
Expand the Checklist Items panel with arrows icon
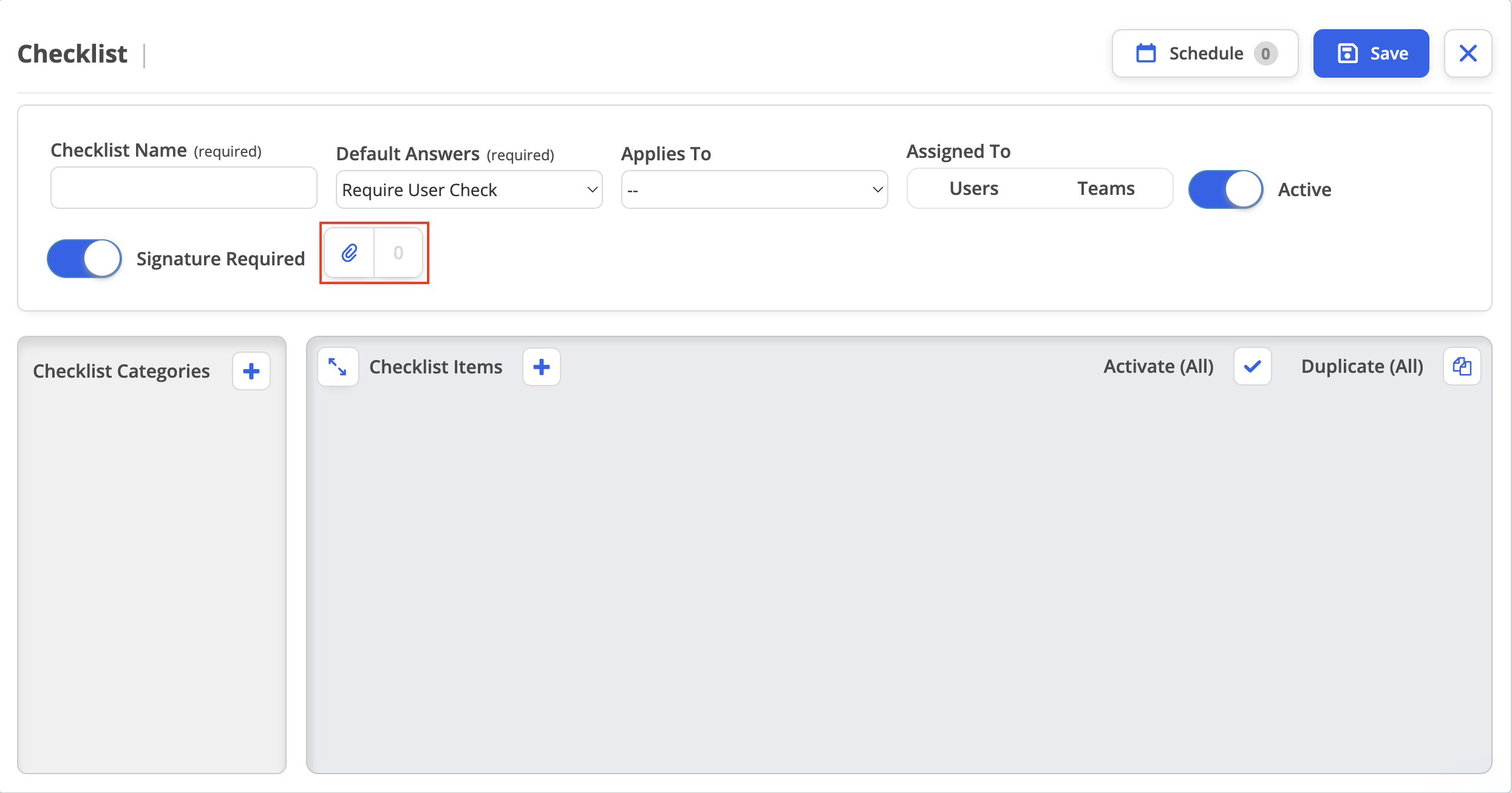pos(338,367)
